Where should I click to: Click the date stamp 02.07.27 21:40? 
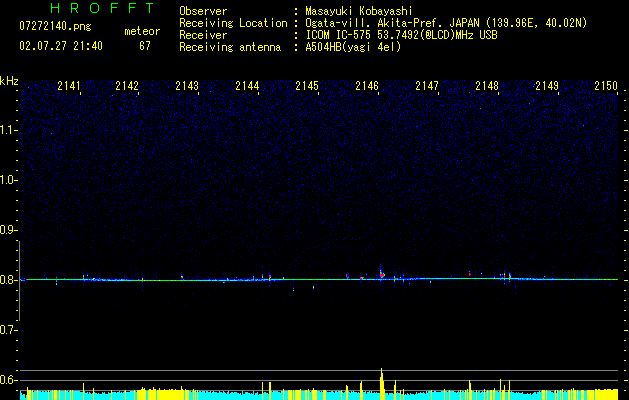pyautogui.click(x=61, y=46)
